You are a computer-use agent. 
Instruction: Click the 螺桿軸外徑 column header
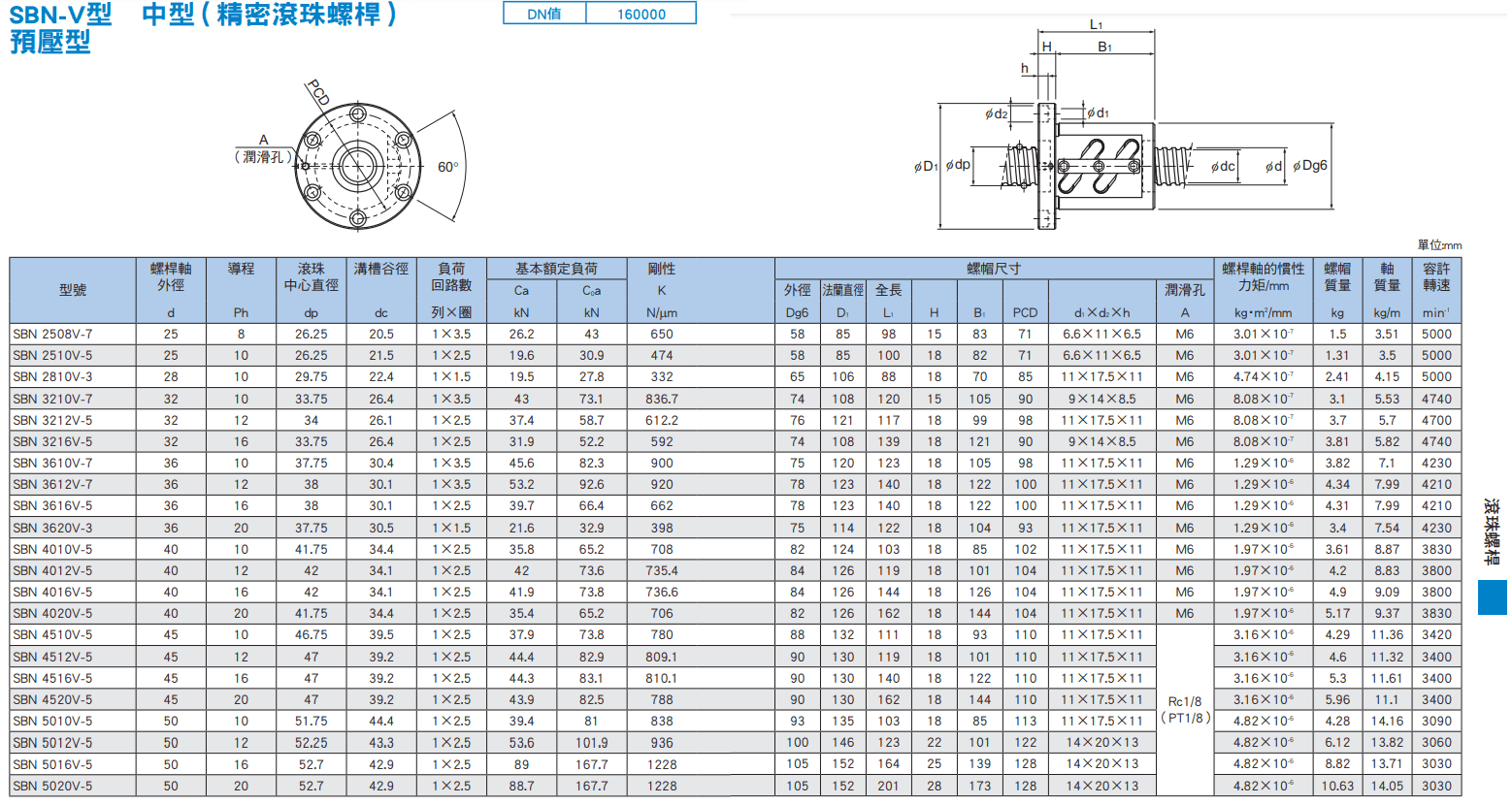(171, 290)
